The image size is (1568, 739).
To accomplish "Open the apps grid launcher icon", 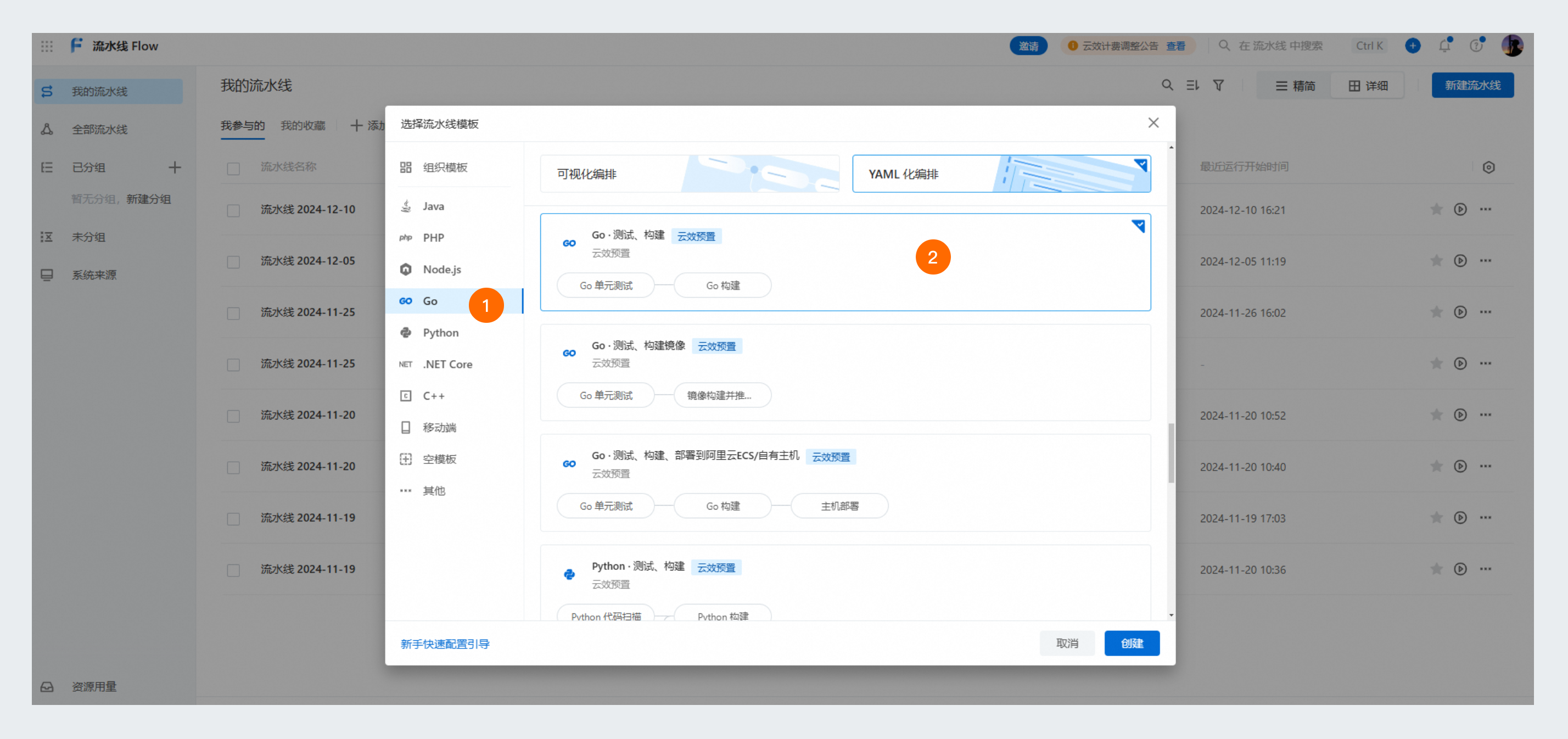I will [47, 46].
